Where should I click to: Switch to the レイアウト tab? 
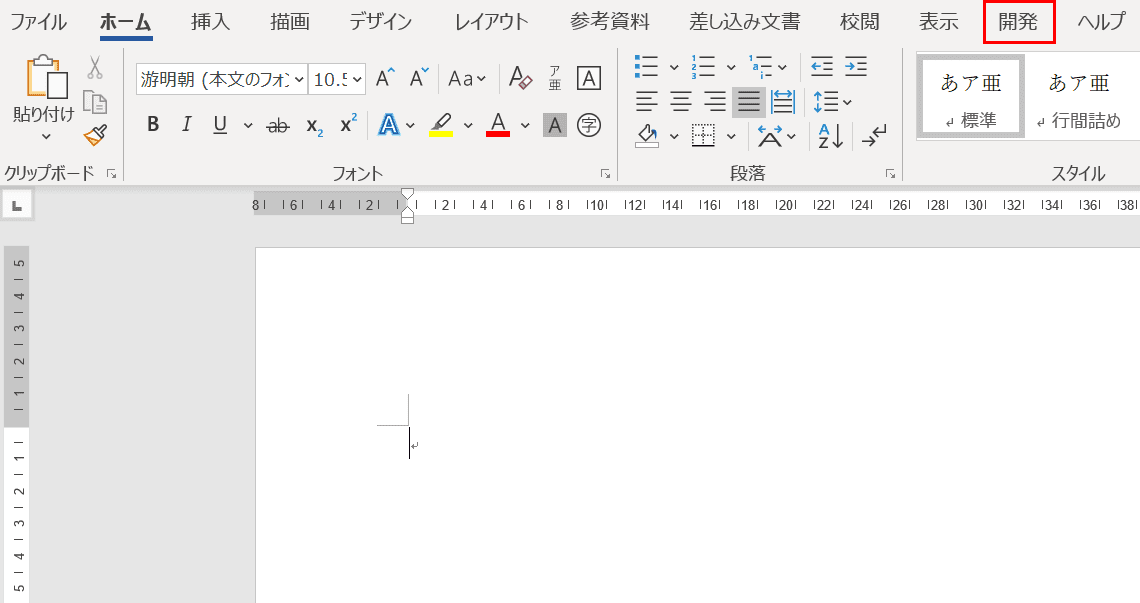click(x=491, y=22)
